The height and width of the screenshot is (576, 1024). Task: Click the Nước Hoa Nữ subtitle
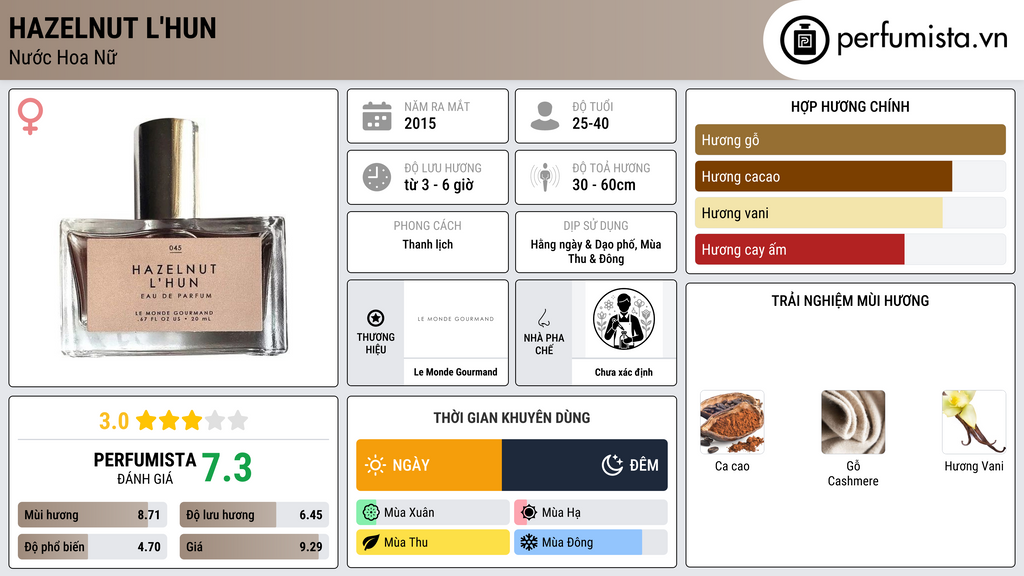(x=63, y=57)
